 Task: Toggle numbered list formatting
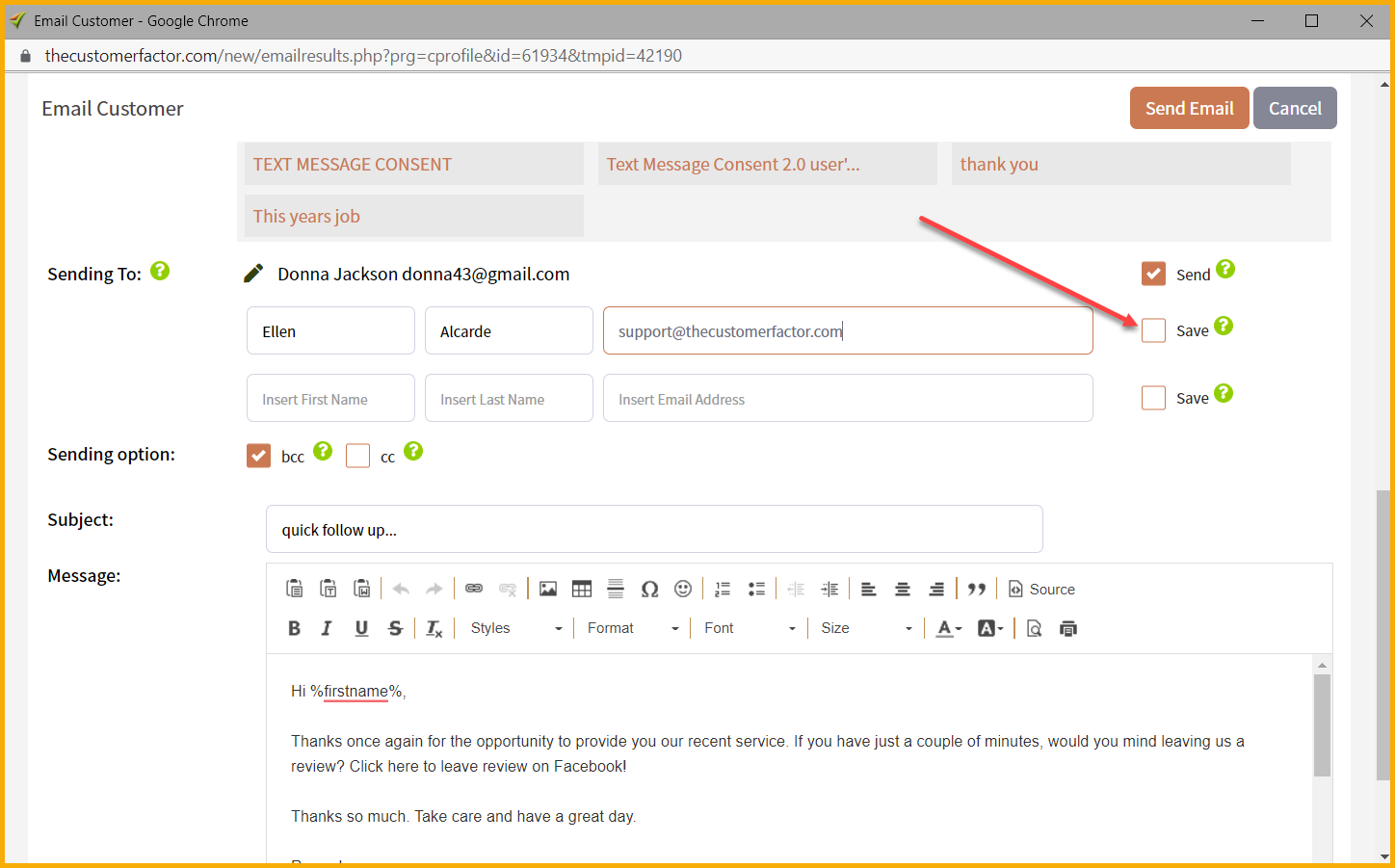tap(724, 589)
